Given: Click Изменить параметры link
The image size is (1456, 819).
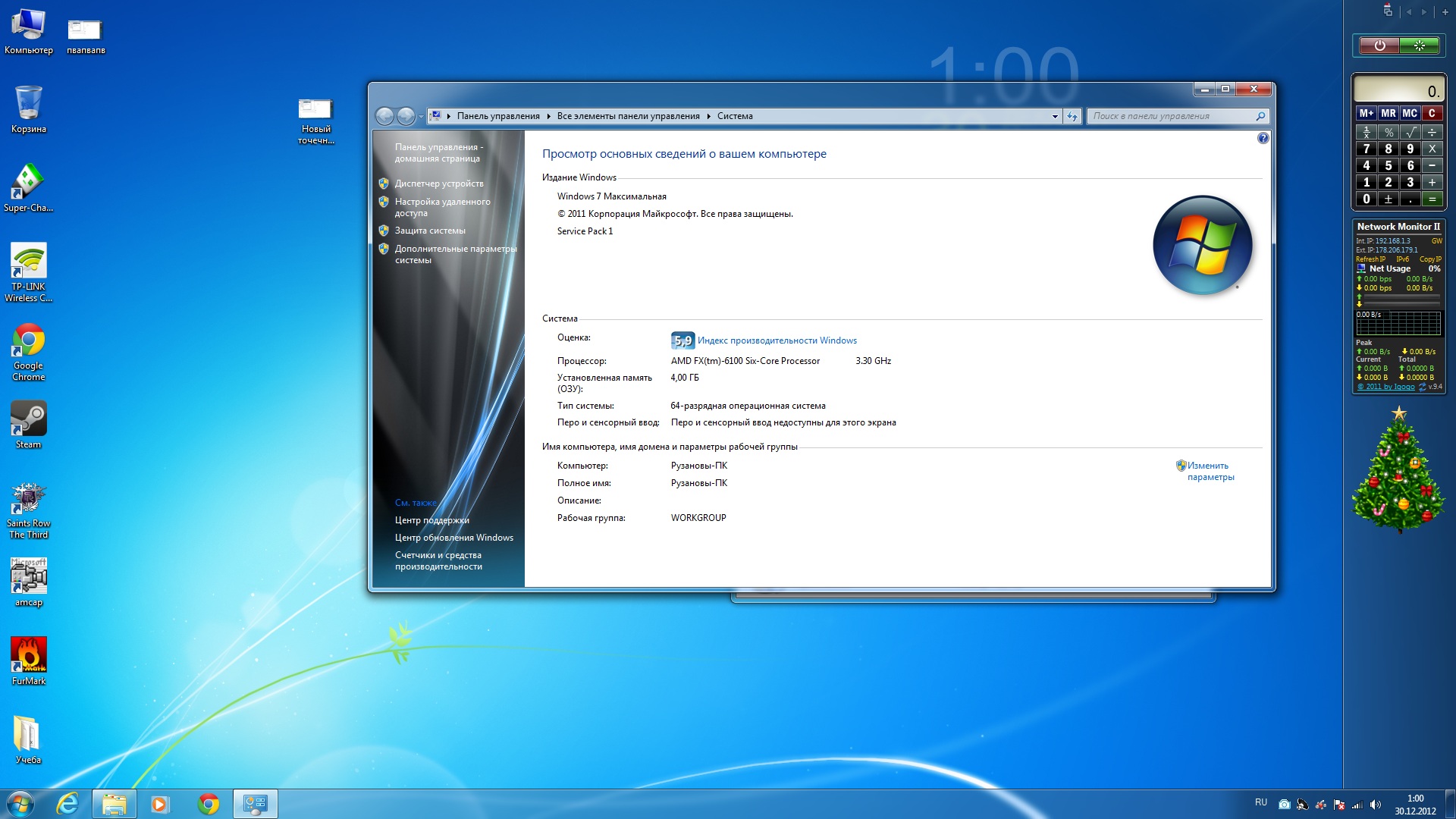Looking at the screenshot, I should coord(1210,471).
